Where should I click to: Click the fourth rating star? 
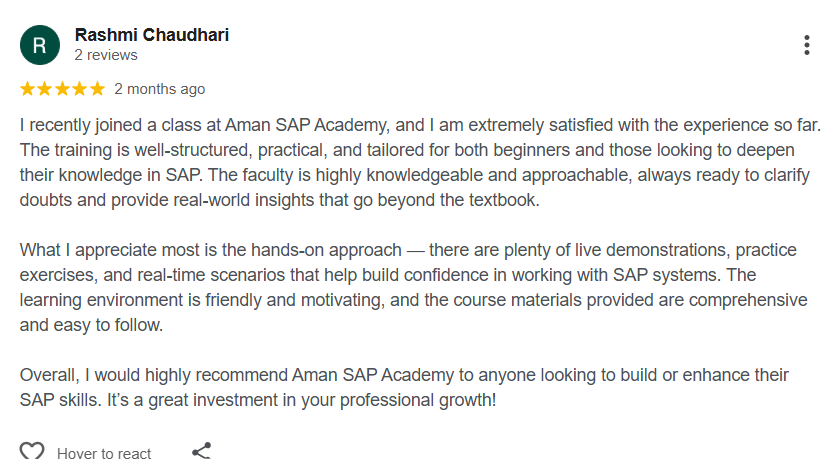tap(80, 89)
